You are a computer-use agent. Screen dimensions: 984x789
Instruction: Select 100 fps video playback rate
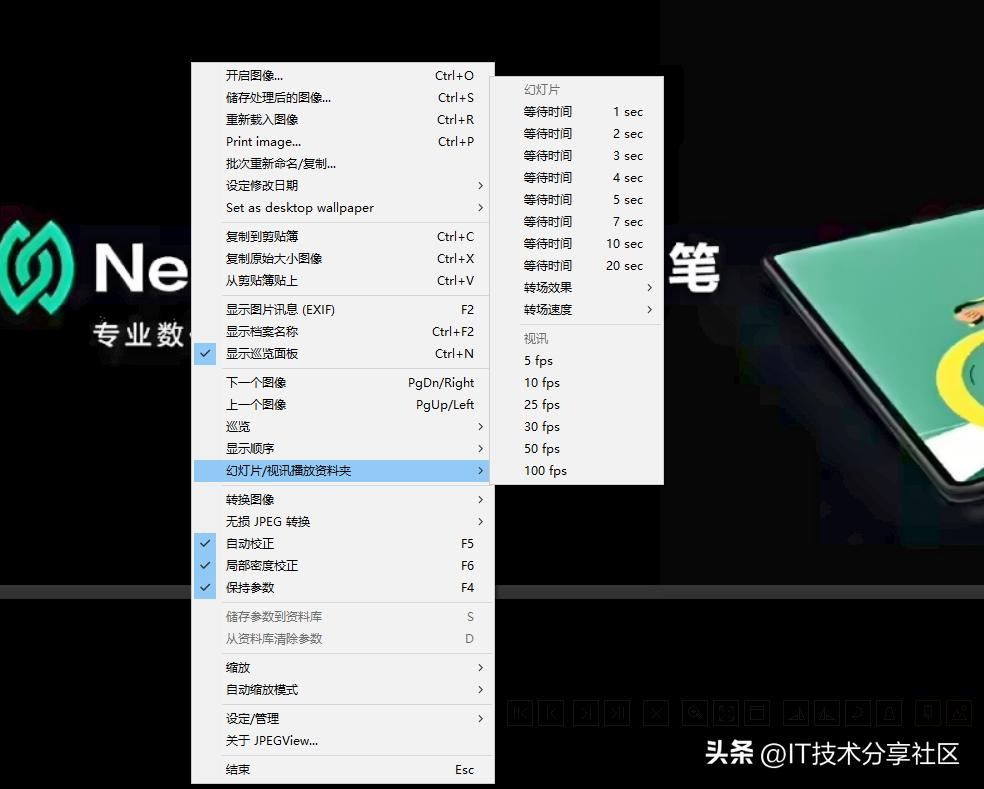click(x=546, y=471)
